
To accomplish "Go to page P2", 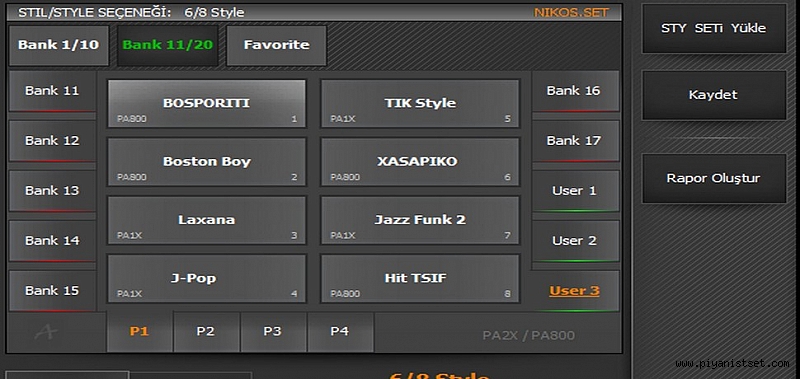I will pos(206,332).
